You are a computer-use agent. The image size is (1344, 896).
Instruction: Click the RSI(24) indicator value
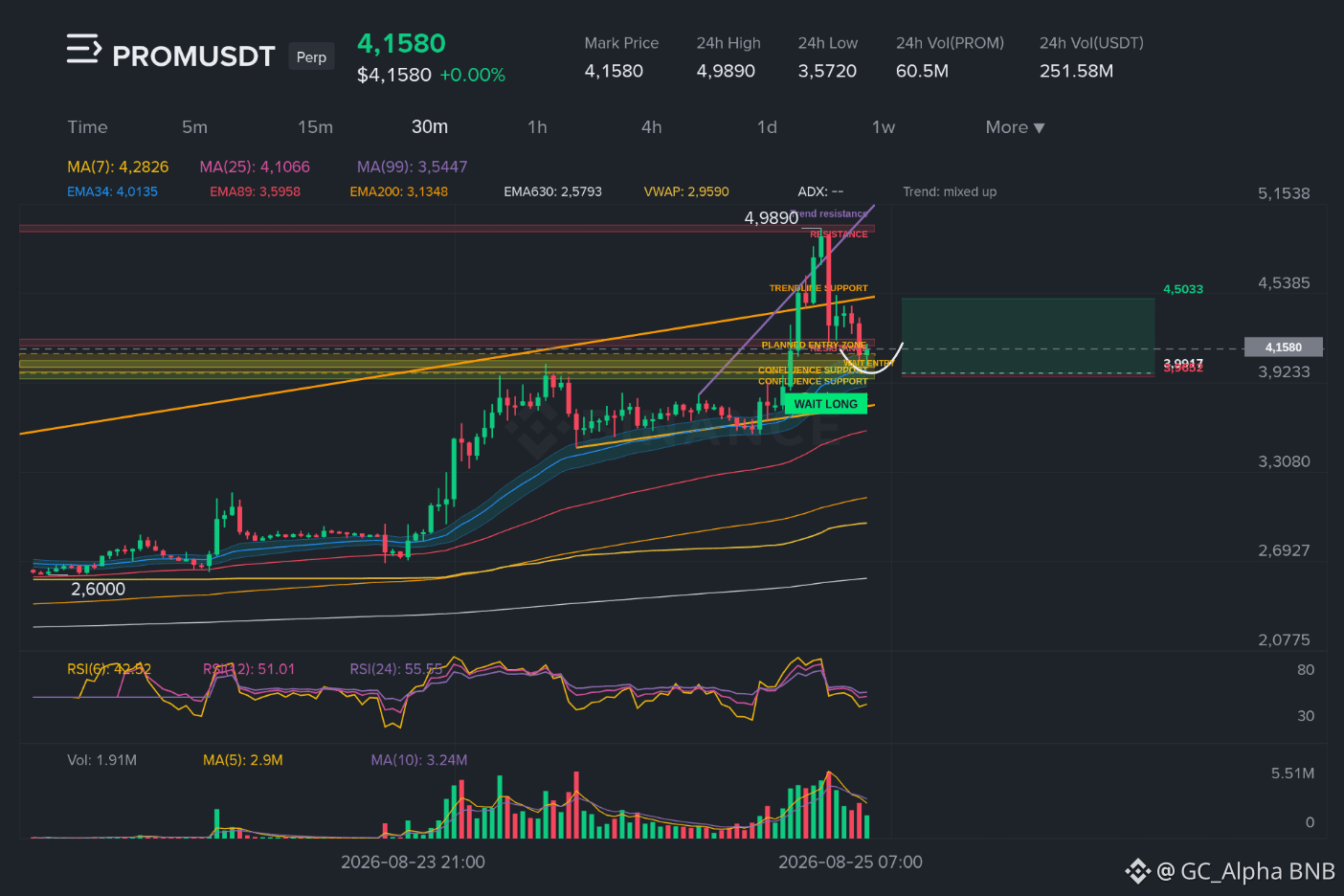click(396, 669)
